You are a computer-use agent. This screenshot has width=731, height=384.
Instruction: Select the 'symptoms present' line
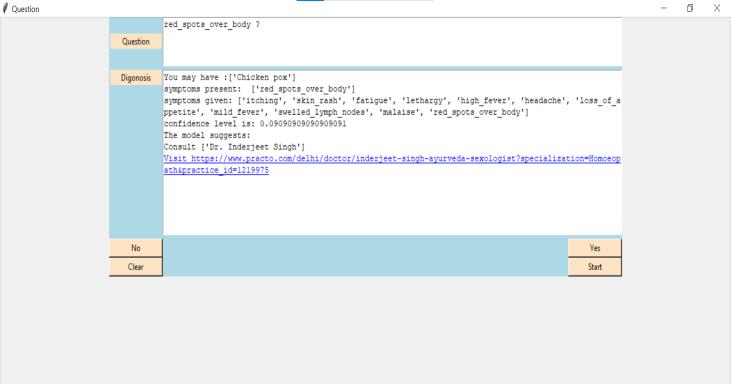click(259, 89)
